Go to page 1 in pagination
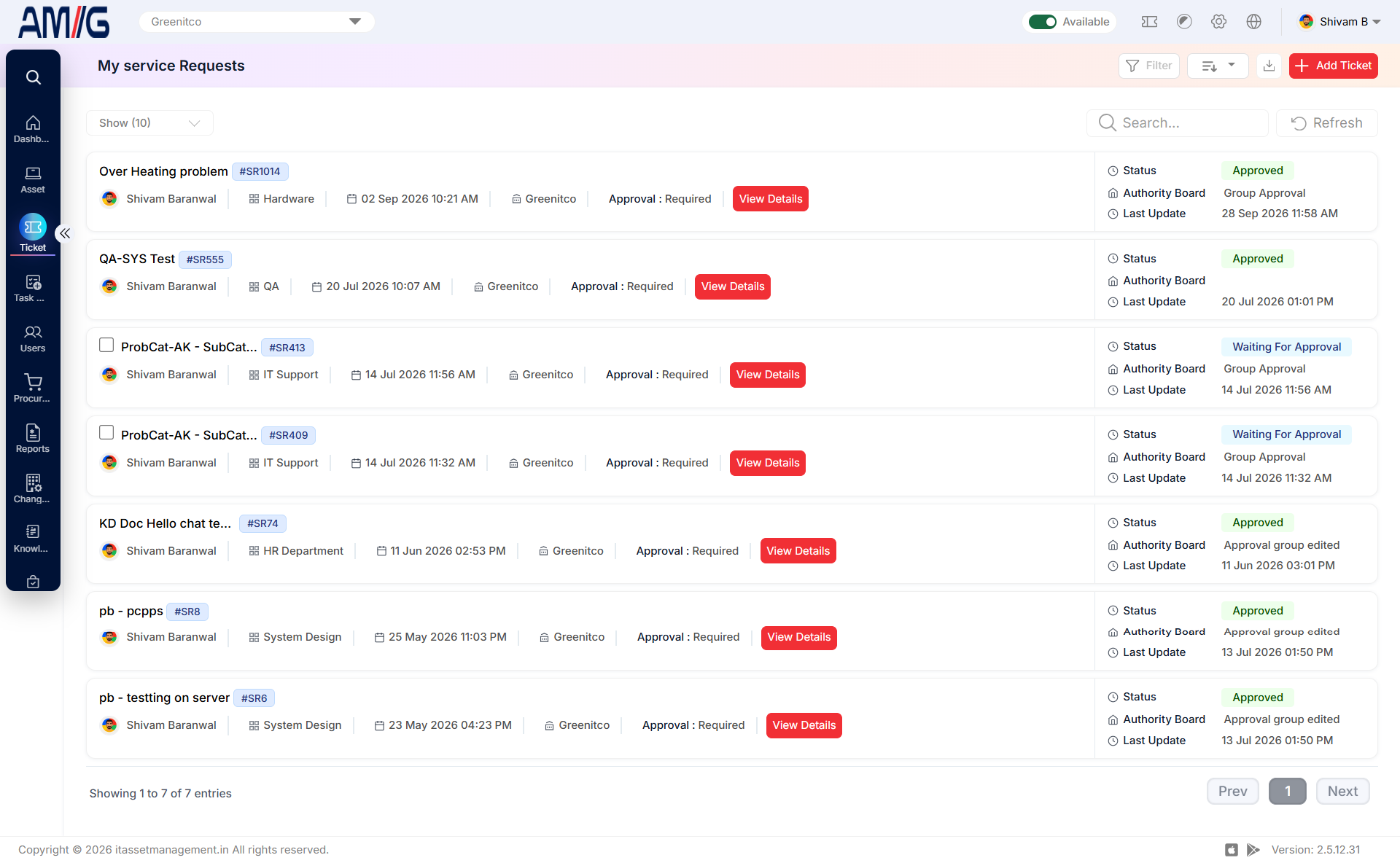 click(x=1288, y=792)
